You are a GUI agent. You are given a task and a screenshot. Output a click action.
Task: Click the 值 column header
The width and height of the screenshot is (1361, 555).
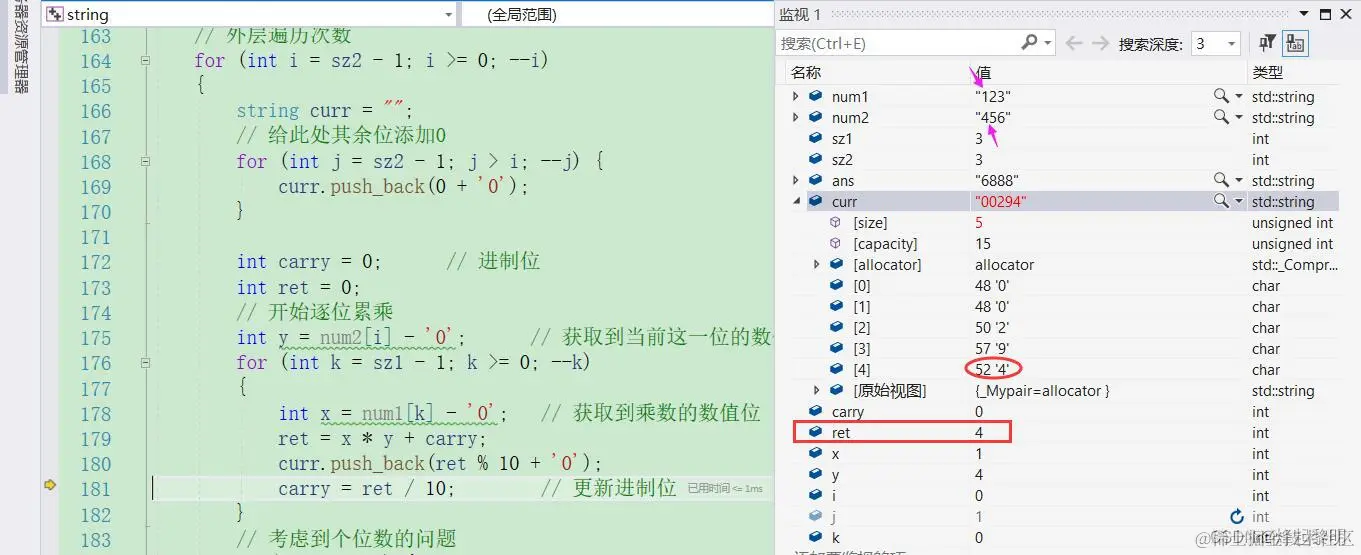click(x=984, y=73)
